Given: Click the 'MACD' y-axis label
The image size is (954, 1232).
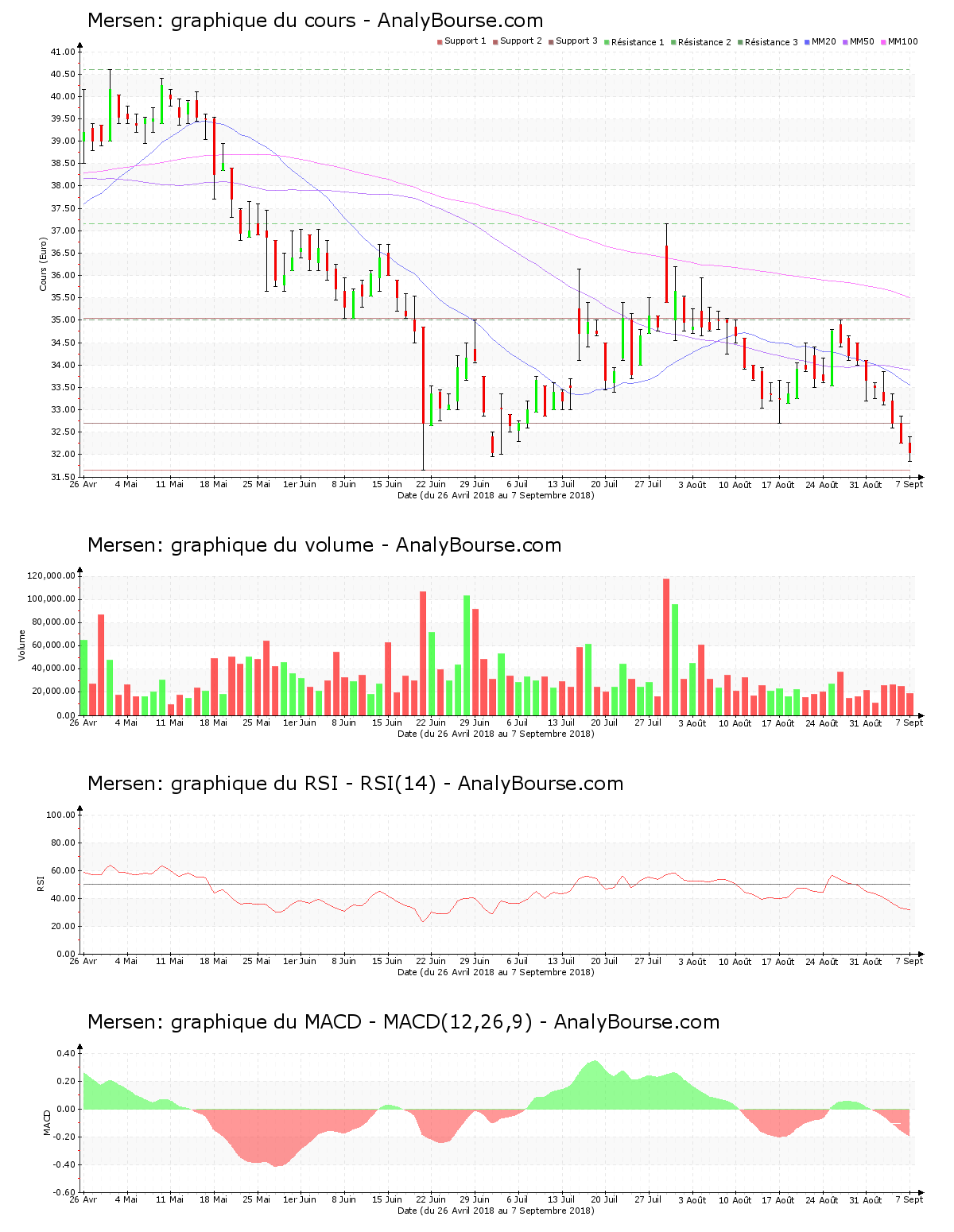Looking at the screenshot, I should coord(47,1122).
